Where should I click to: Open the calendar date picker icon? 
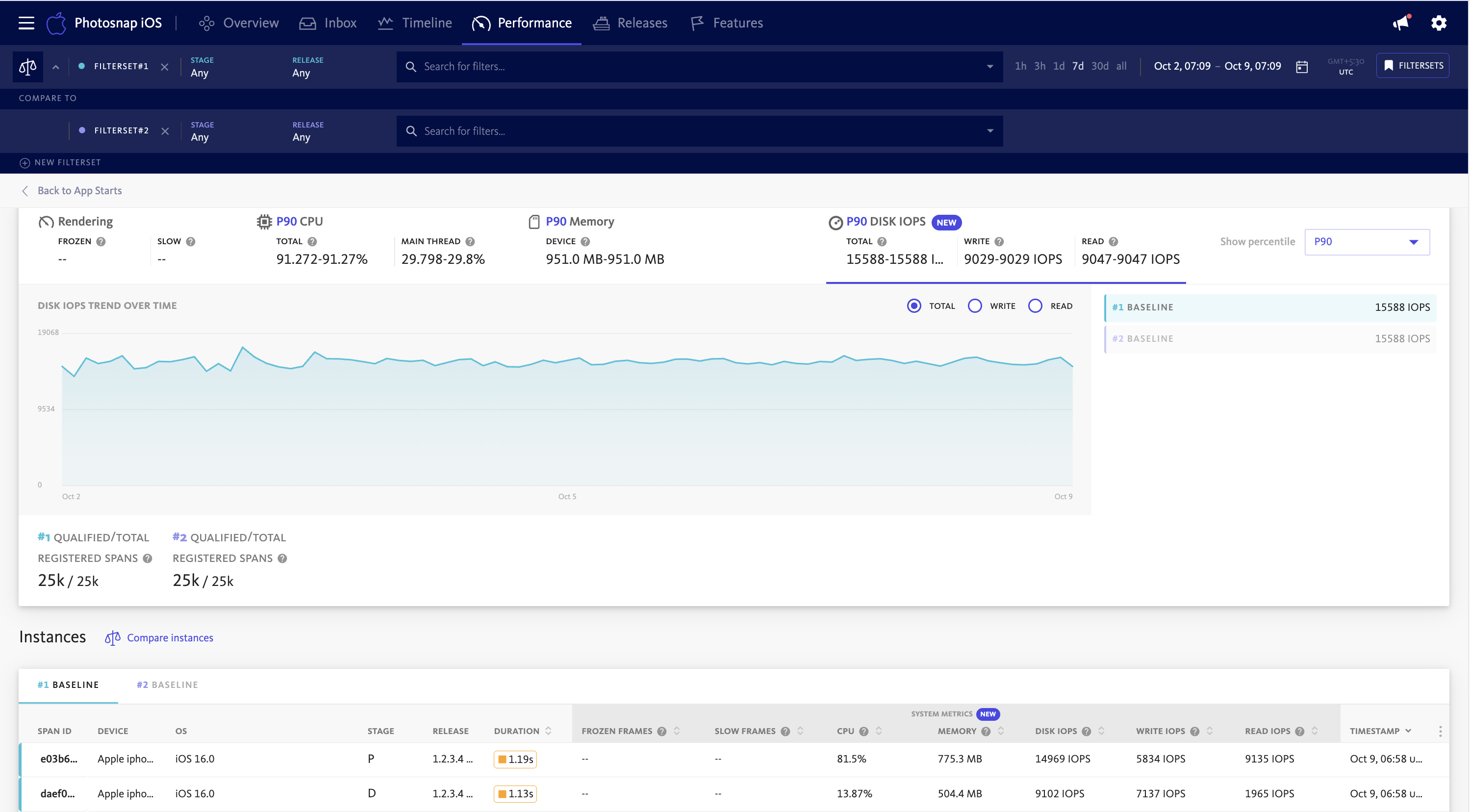1302,66
